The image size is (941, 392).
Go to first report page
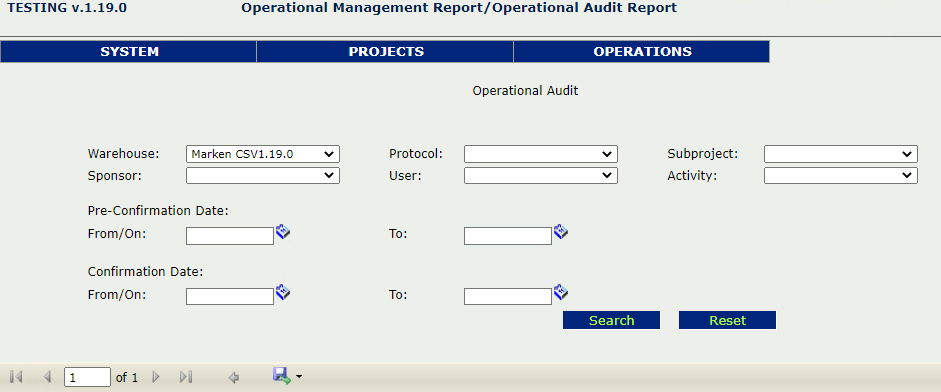[17, 377]
